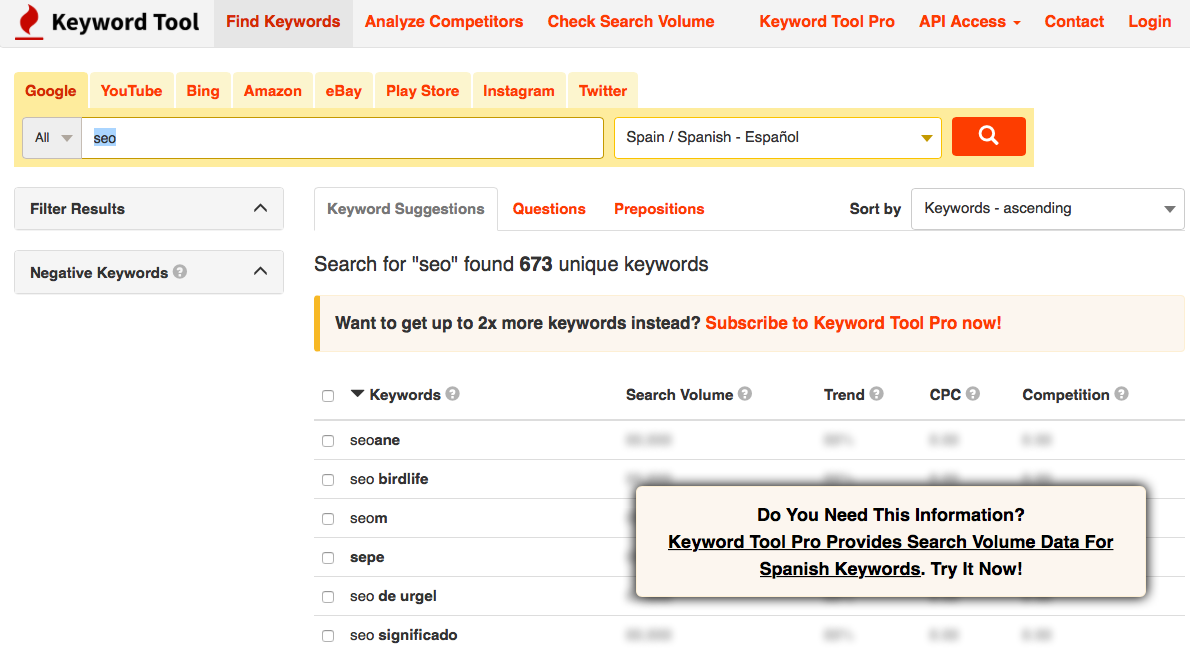Switch to the YouTube tab

(131, 91)
